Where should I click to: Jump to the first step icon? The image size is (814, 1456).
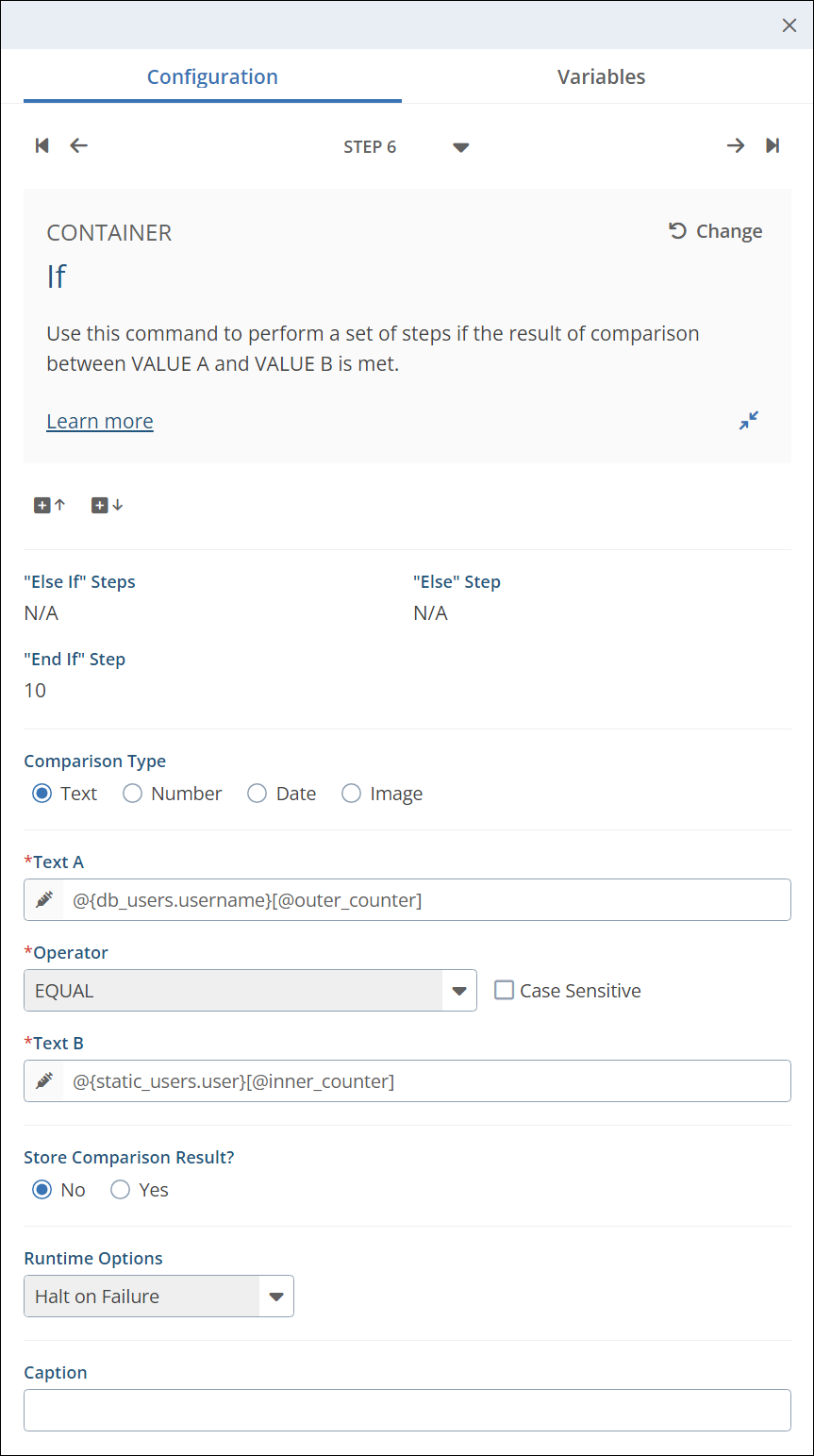pyautogui.click(x=42, y=145)
